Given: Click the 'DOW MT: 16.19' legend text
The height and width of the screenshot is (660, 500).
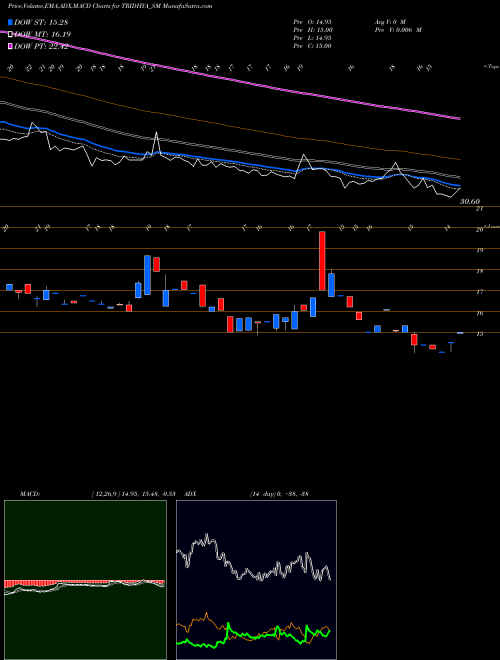Looking at the screenshot, I should 42,34.
